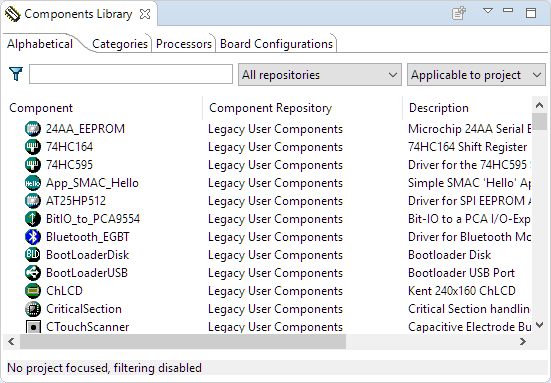The height and width of the screenshot is (383, 551).
Task: Select the 74HC595 component name
Action: (70, 165)
